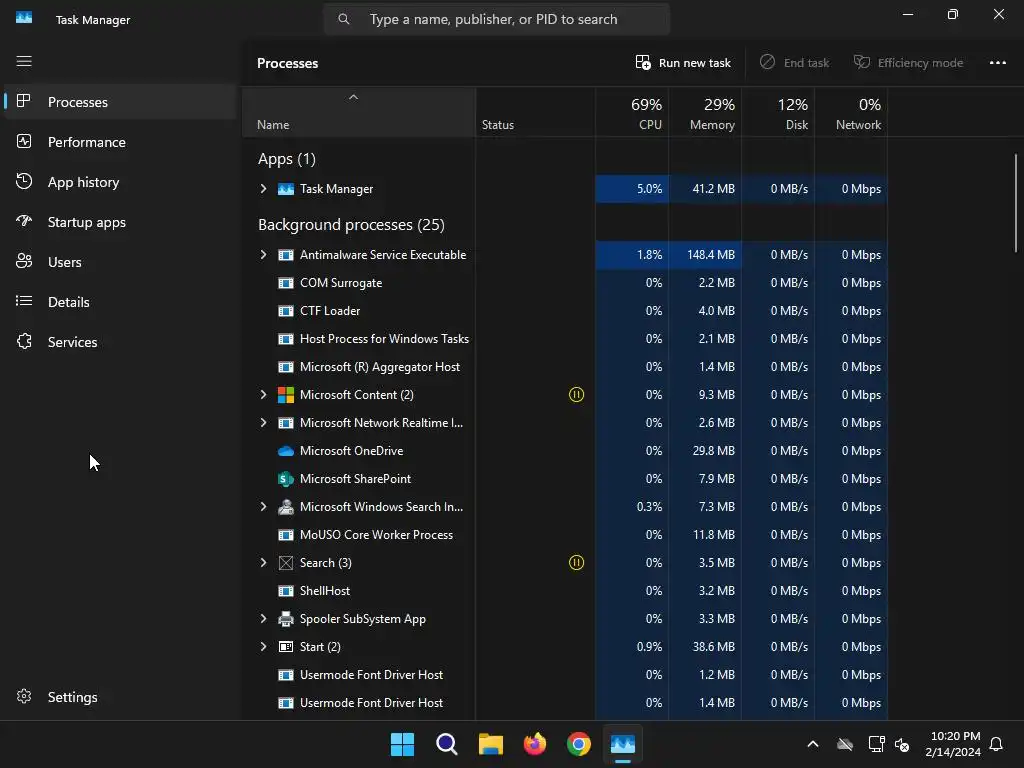Click the Background processes (25) heading
Image resolution: width=1024 pixels, height=768 pixels.
[351, 225]
